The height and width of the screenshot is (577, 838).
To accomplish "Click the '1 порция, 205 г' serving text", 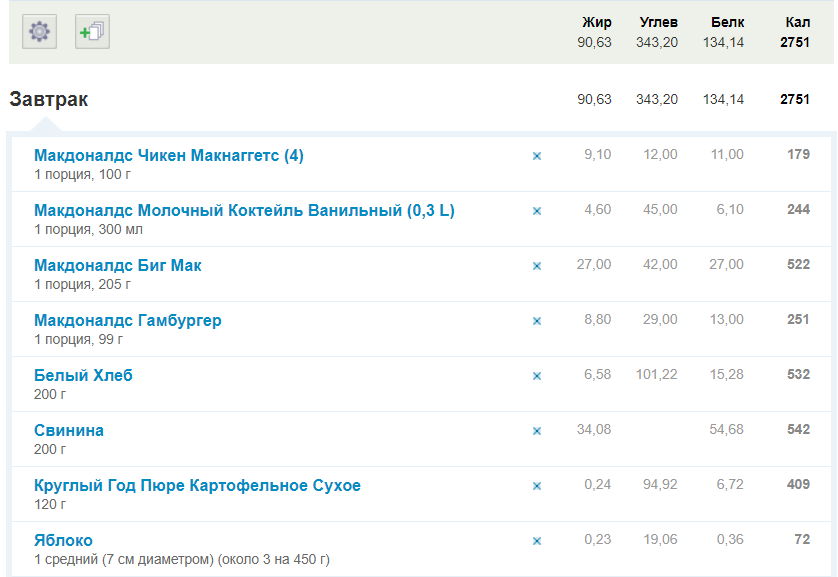I will [82, 285].
